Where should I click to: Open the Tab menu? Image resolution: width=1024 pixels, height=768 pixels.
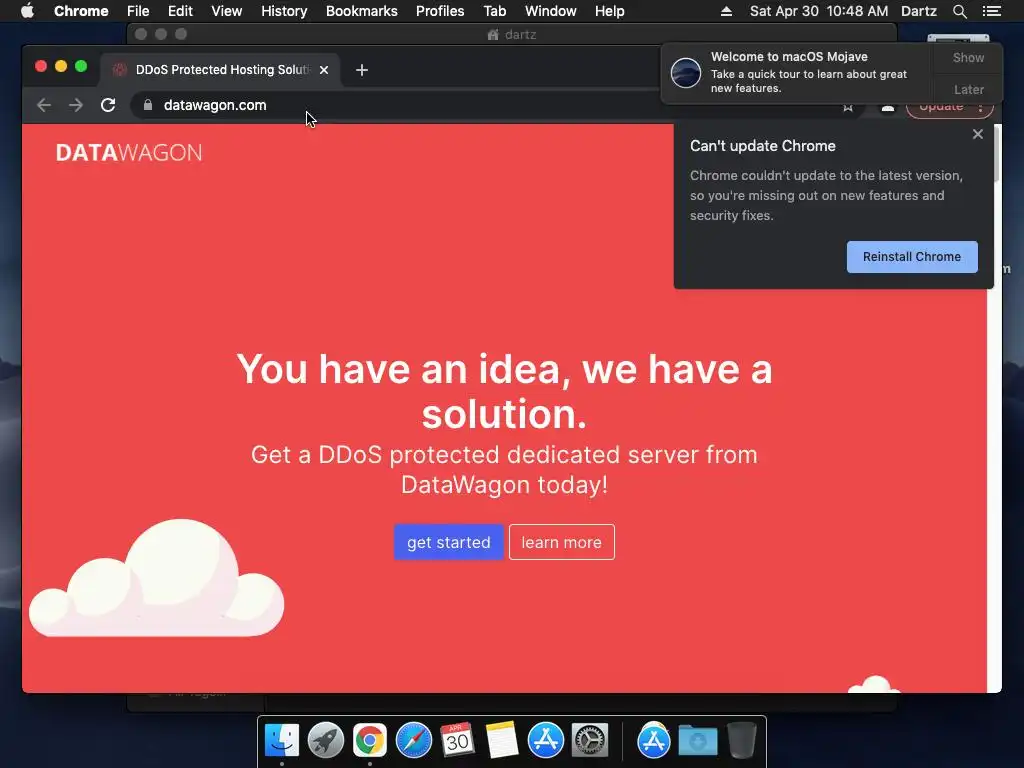click(x=494, y=11)
